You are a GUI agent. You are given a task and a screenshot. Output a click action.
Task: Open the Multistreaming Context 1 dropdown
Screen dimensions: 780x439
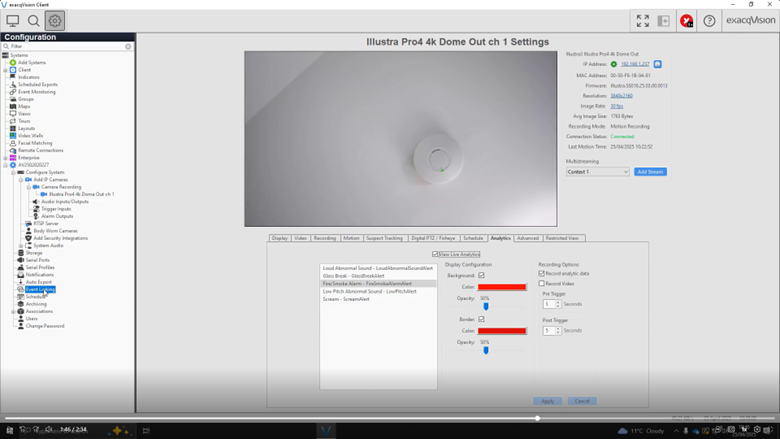point(597,172)
